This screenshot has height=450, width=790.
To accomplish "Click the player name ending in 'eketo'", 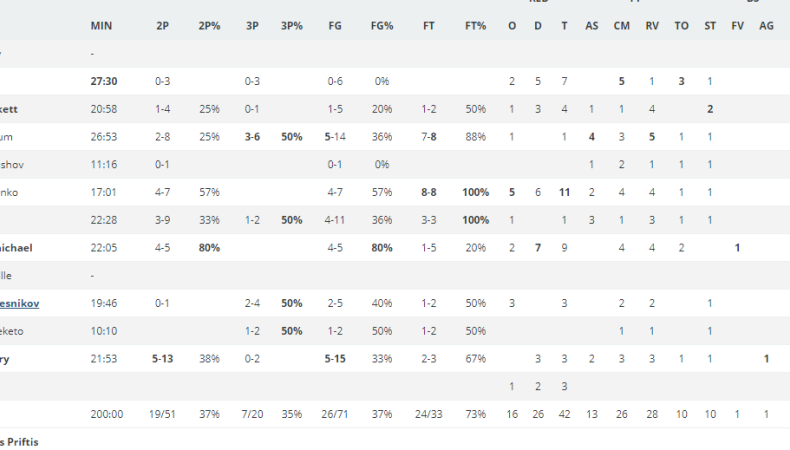I will click(12, 331).
